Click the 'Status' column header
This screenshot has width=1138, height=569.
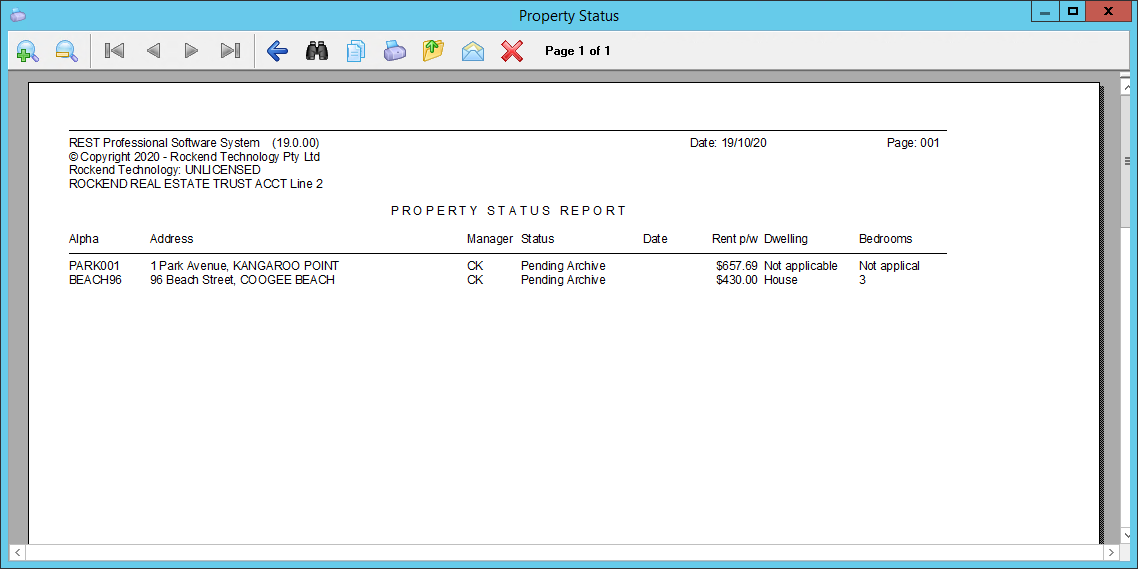[537, 239]
